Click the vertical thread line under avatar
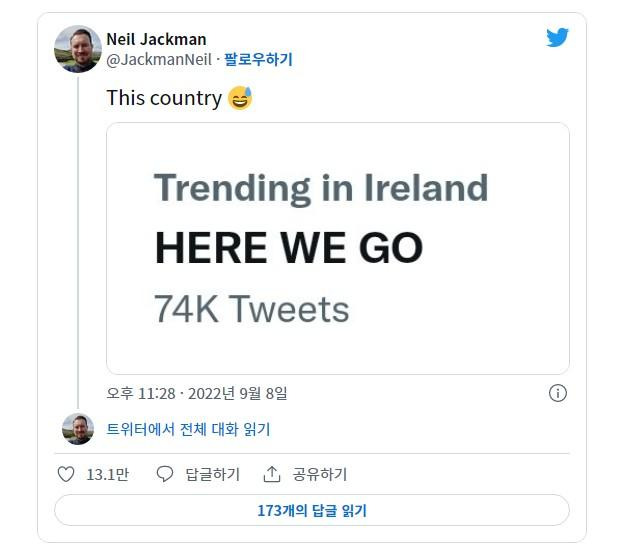The height and width of the screenshot is (556, 622). point(78,240)
